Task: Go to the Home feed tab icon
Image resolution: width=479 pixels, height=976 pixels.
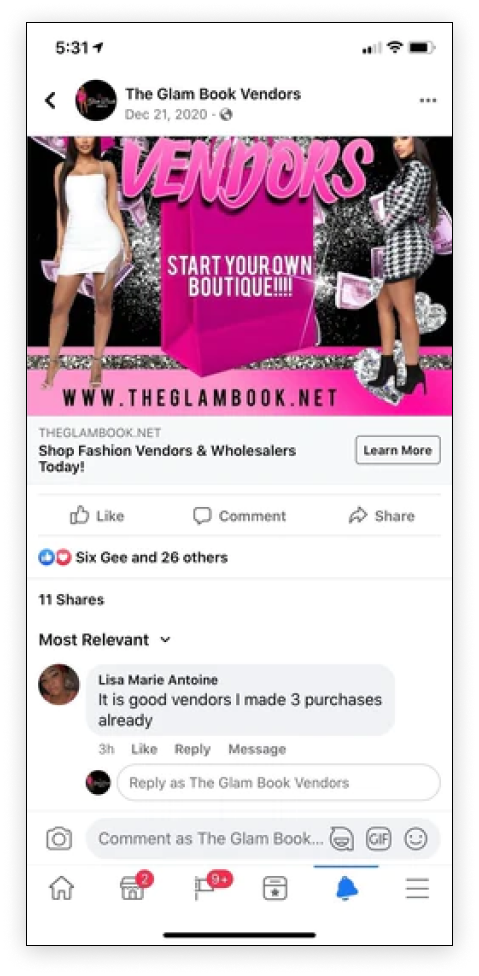Action: [62, 888]
